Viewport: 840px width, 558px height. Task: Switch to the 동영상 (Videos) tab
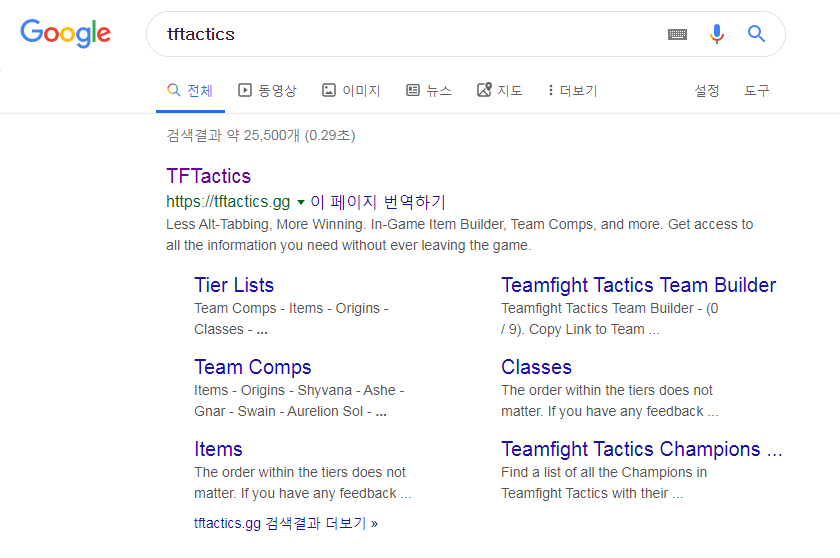[x=267, y=91]
